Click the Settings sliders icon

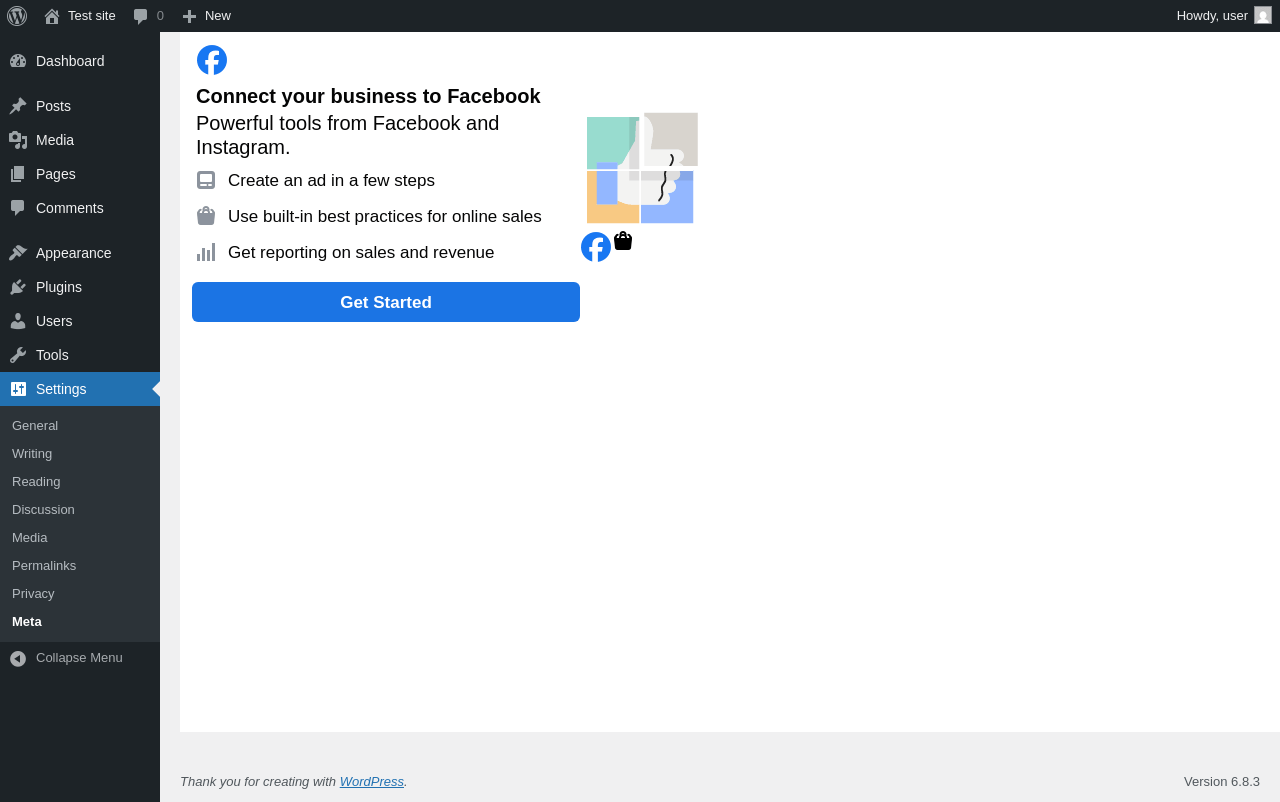[x=18, y=389]
